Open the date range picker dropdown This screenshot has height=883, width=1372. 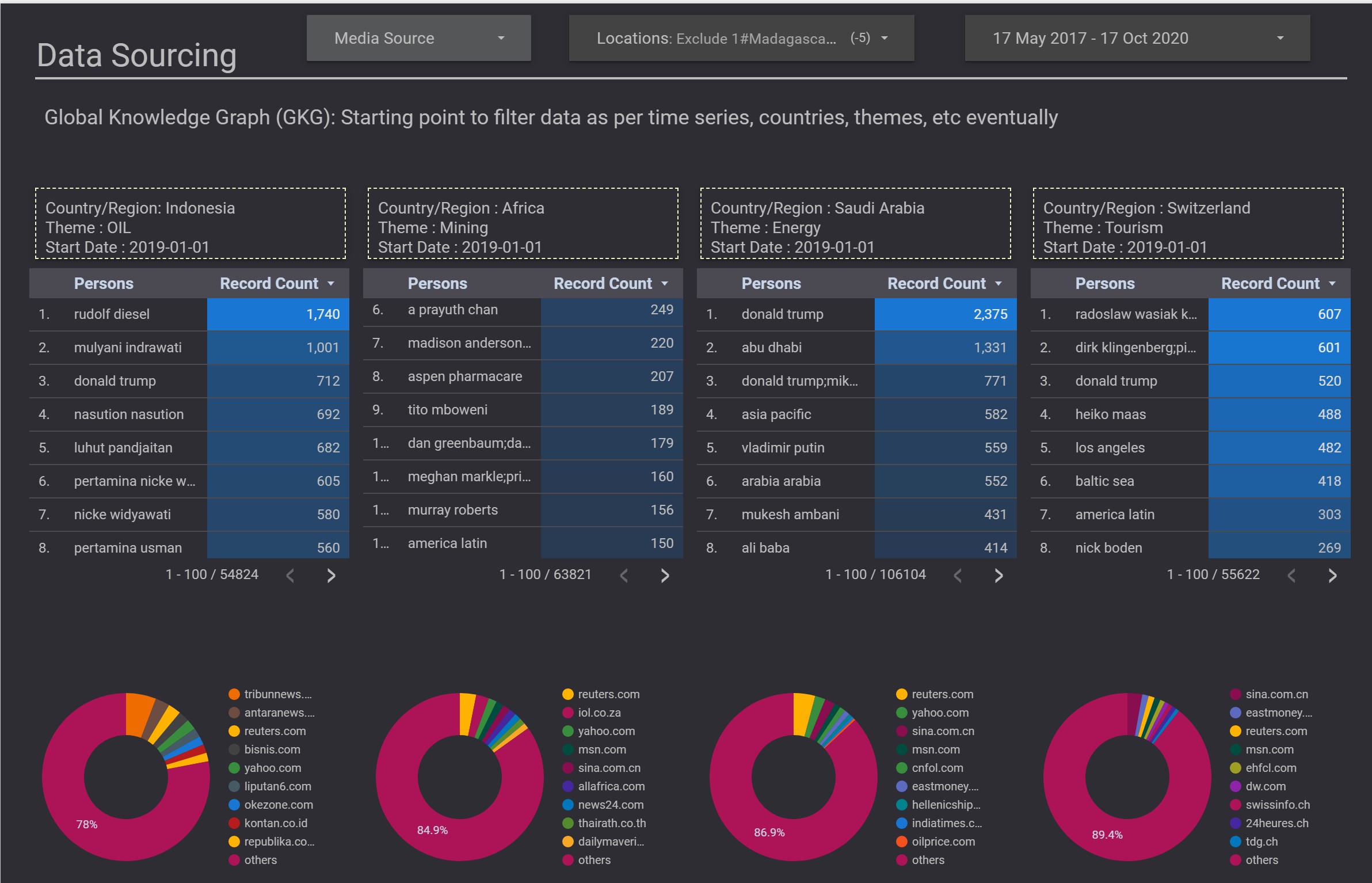[1137, 38]
